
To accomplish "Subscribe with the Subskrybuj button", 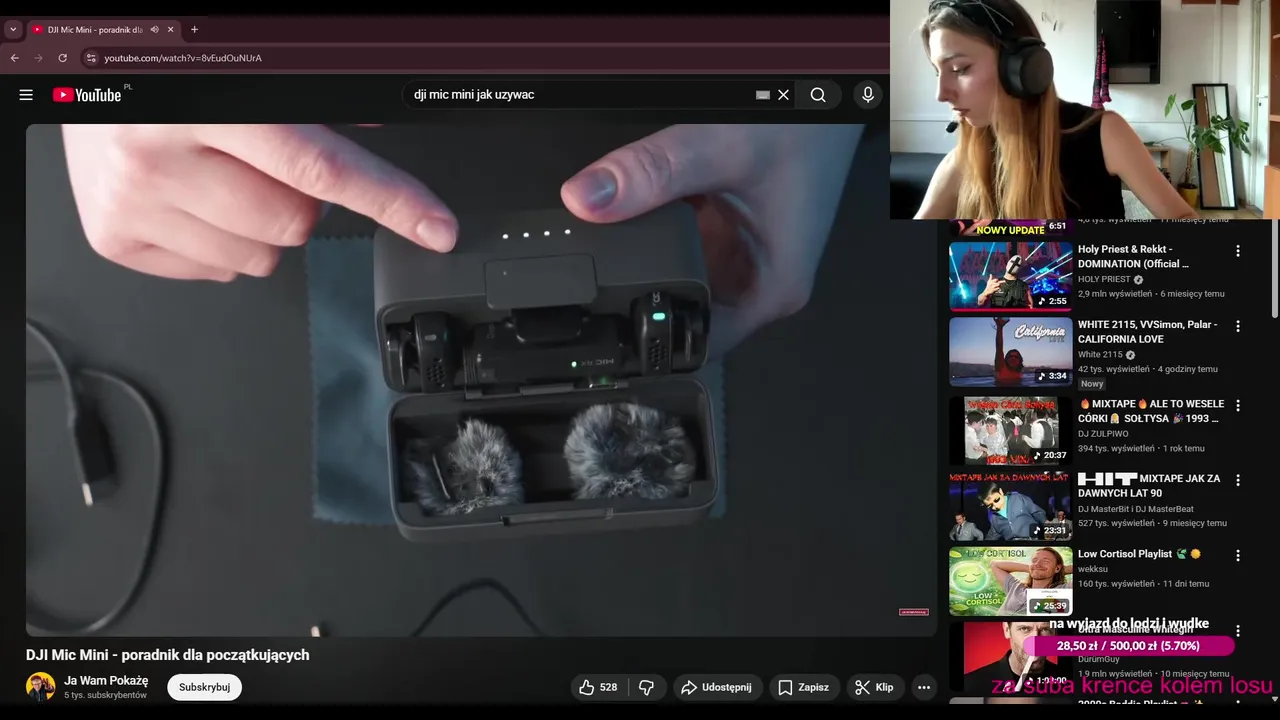I will point(204,687).
